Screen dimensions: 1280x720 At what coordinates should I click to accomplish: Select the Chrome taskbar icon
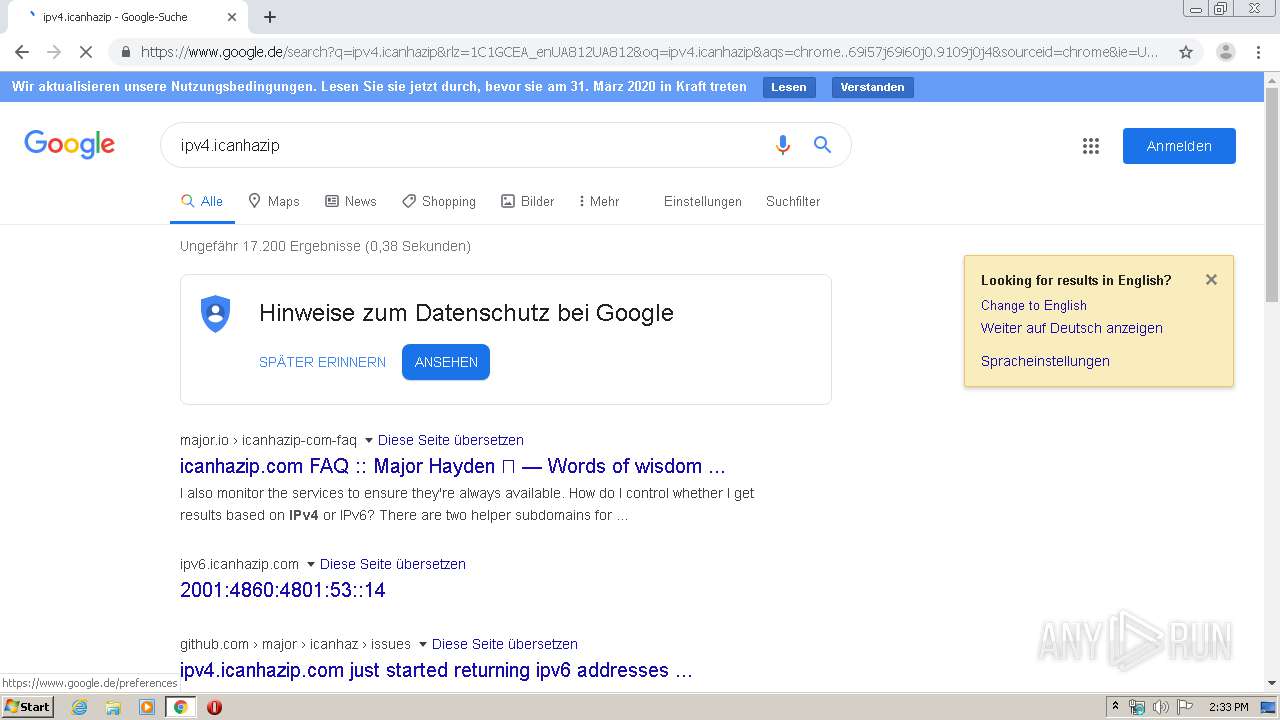pyautogui.click(x=180, y=707)
